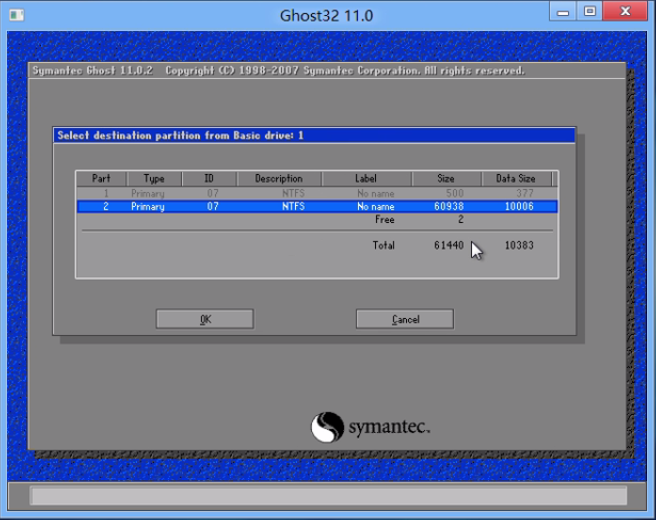Click the Total label text

point(384,245)
